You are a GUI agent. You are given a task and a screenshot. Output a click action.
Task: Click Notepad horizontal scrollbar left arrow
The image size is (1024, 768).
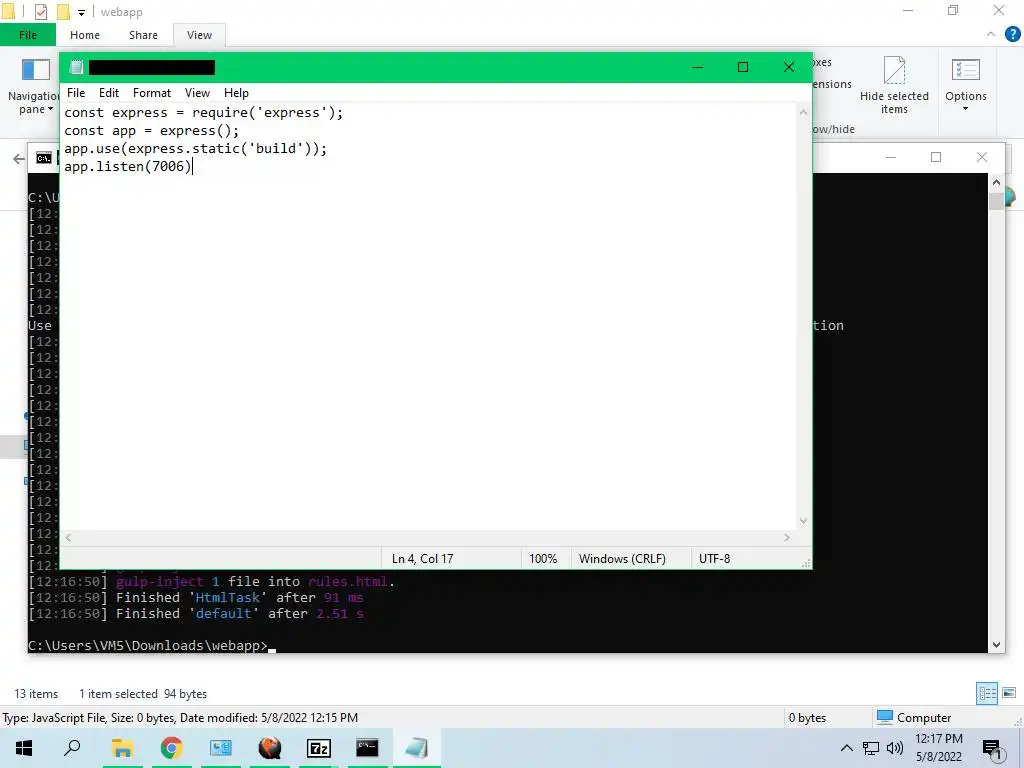[69, 537]
